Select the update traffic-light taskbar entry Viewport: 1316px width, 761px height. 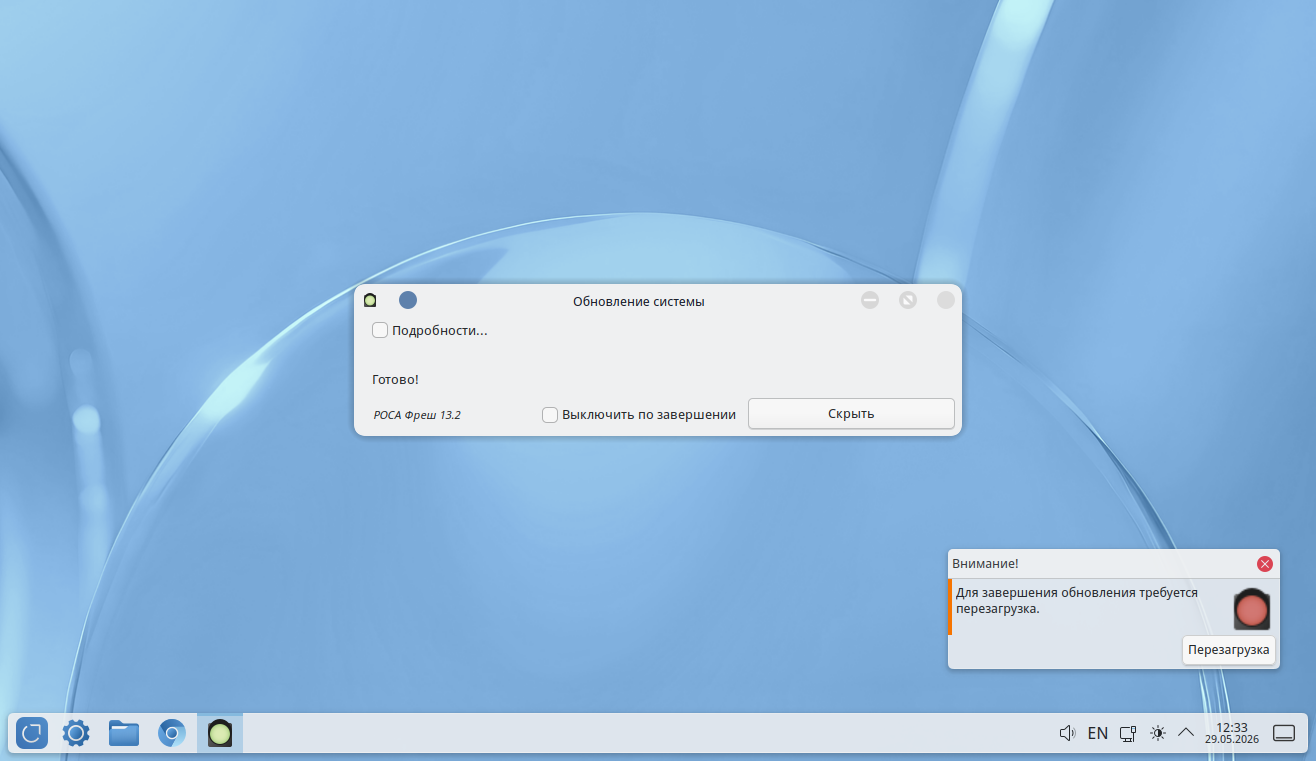pyautogui.click(x=220, y=733)
